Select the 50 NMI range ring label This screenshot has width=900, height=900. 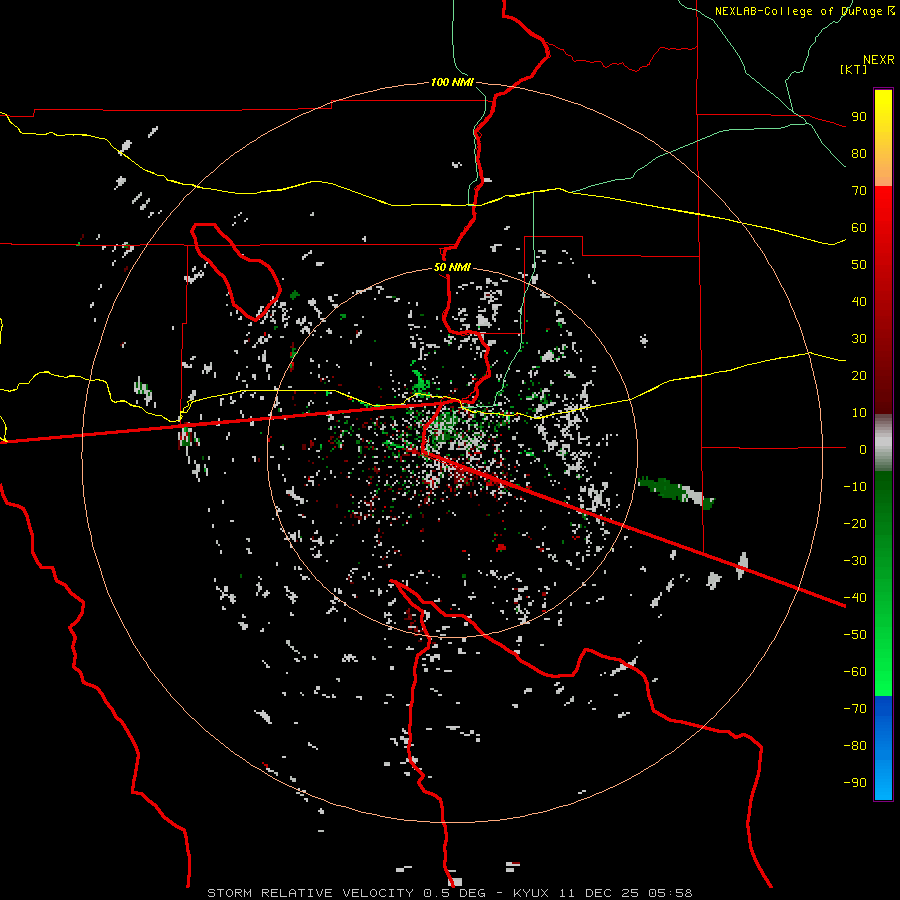click(452, 267)
